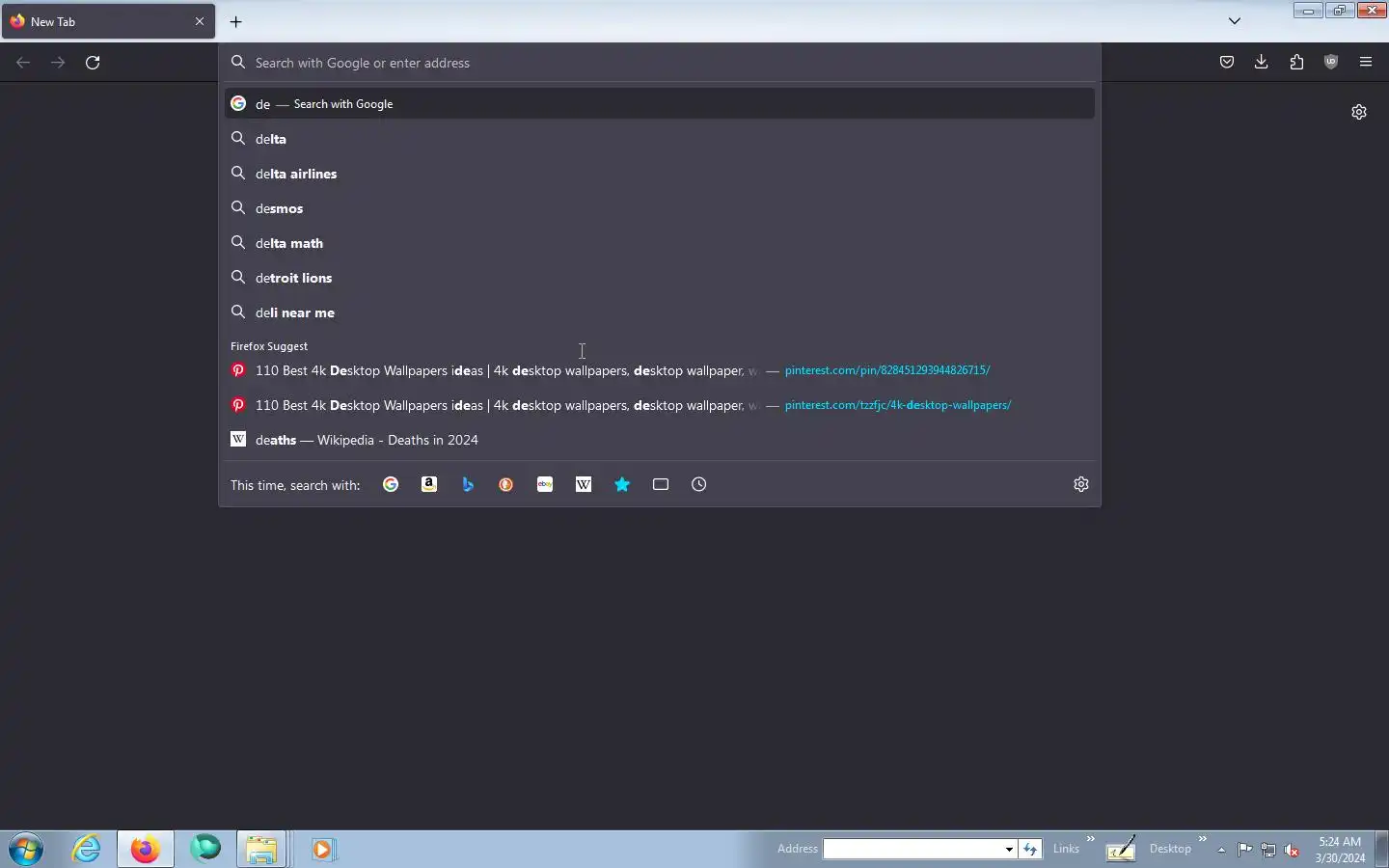
Task: Choose 'de — Search with Google' row
Action: (x=660, y=103)
